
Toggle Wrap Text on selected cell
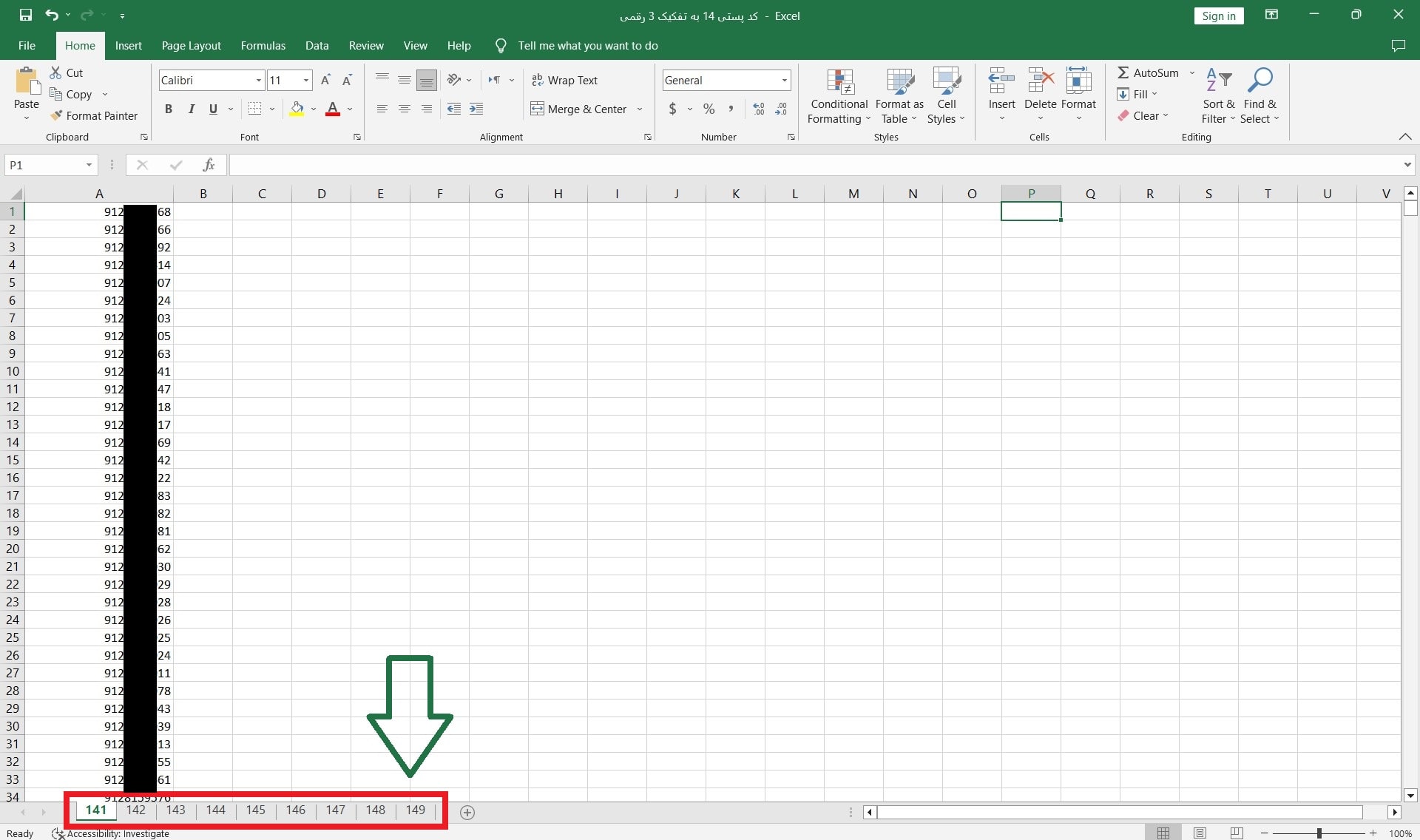(x=565, y=80)
